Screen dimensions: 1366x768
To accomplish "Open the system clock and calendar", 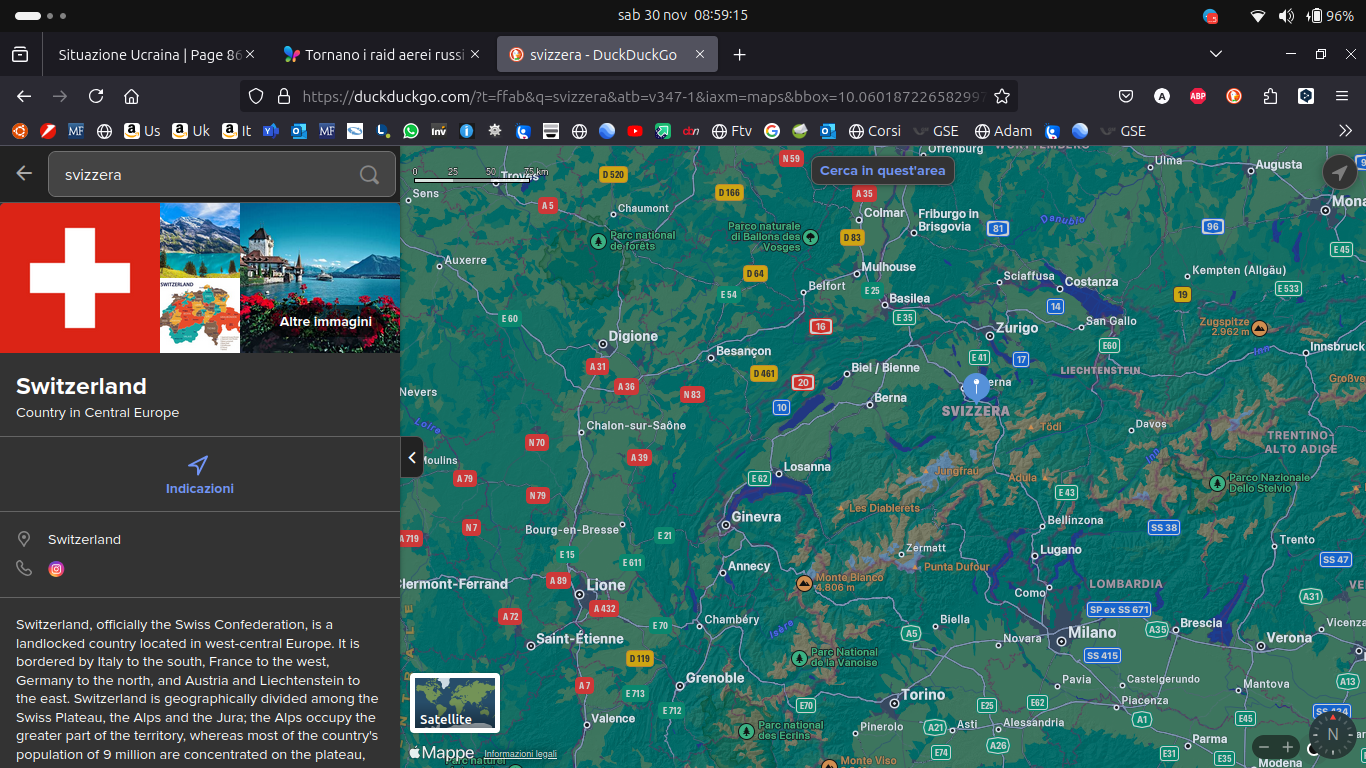I will [x=682, y=15].
